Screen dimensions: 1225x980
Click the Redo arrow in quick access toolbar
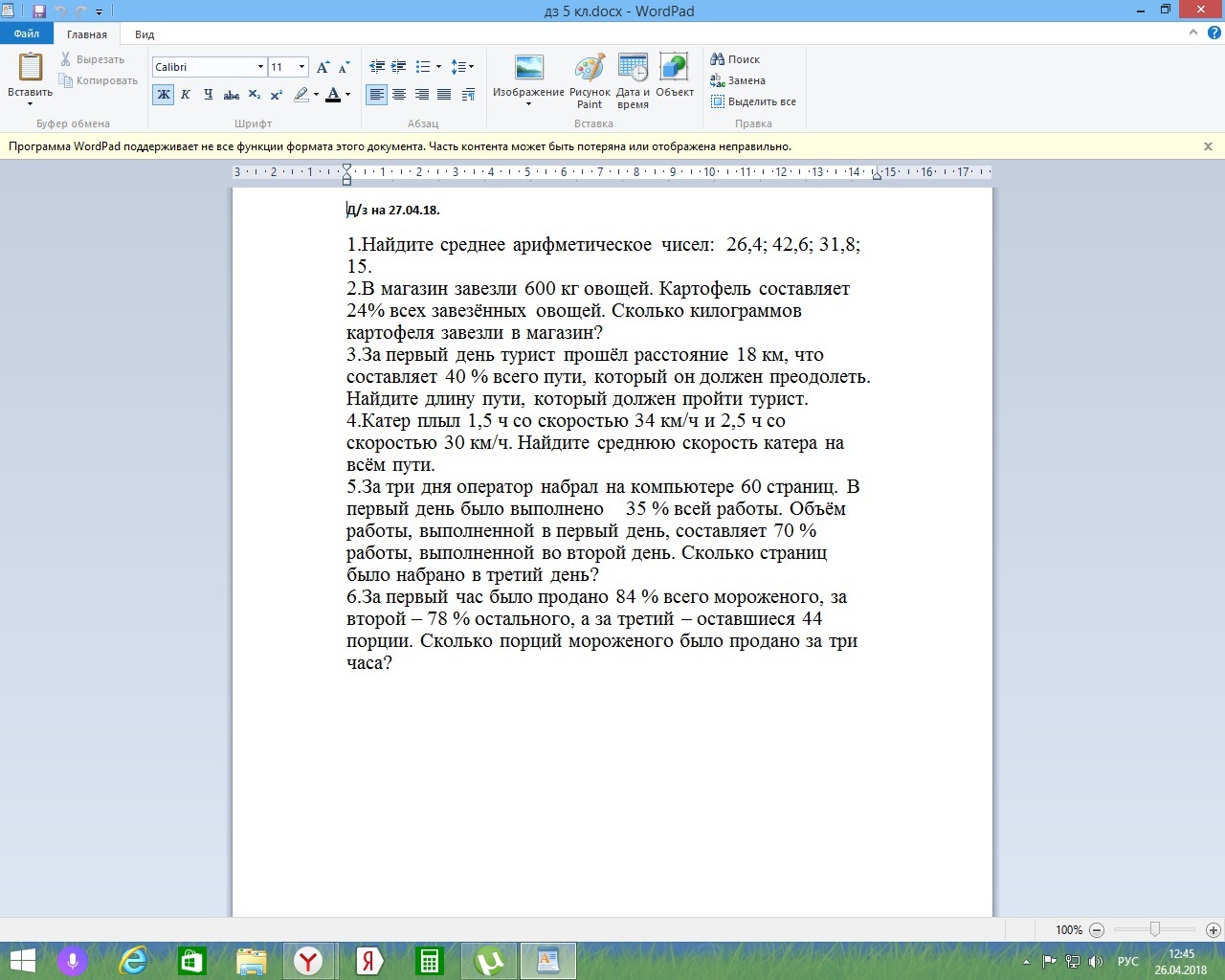tap(81, 11)
